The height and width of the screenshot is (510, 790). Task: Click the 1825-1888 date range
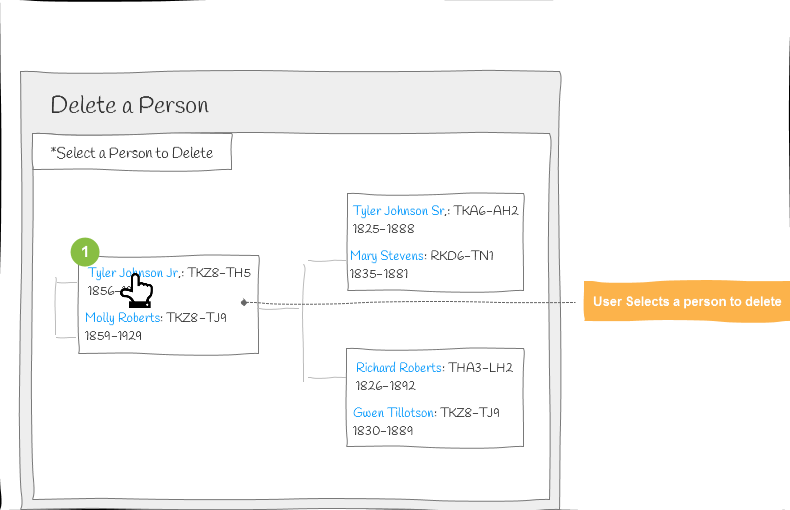coord(383,229)
